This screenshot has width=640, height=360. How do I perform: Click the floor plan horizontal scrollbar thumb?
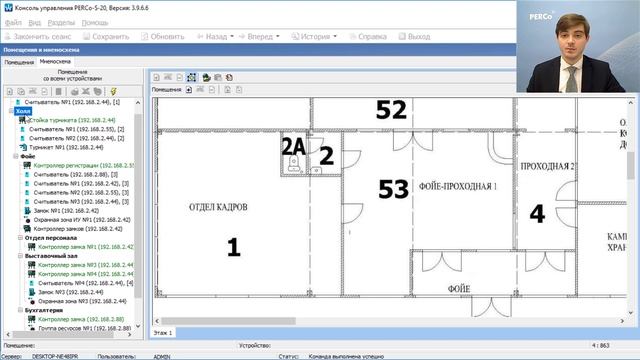(229, 321)
